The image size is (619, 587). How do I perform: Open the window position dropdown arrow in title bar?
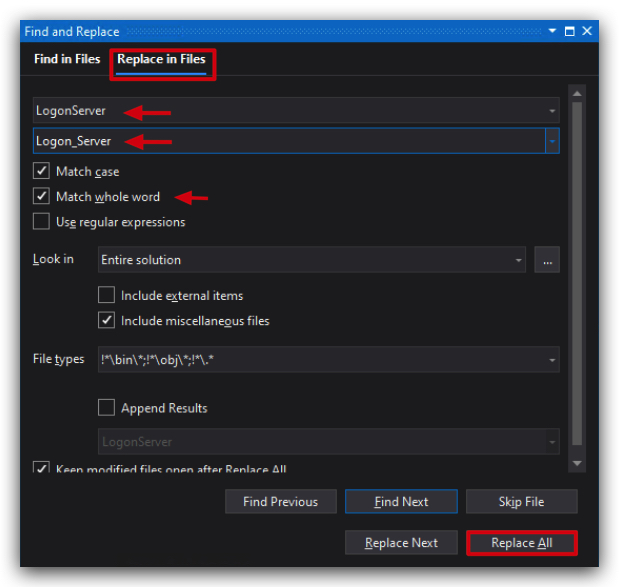pyautogui.click(x=552, y=31)
